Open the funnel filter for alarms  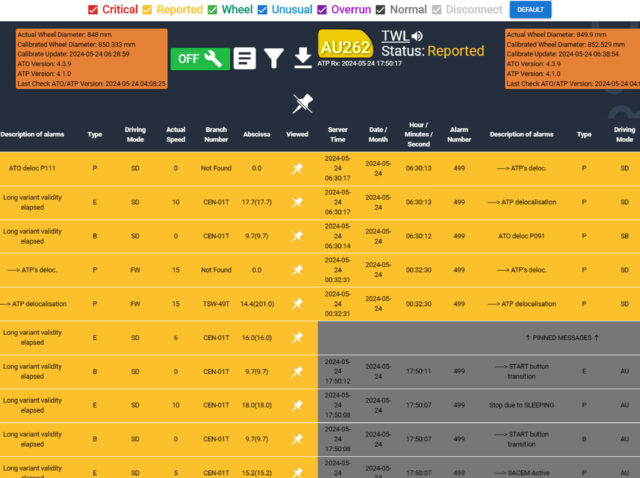(x=273, y=59)
